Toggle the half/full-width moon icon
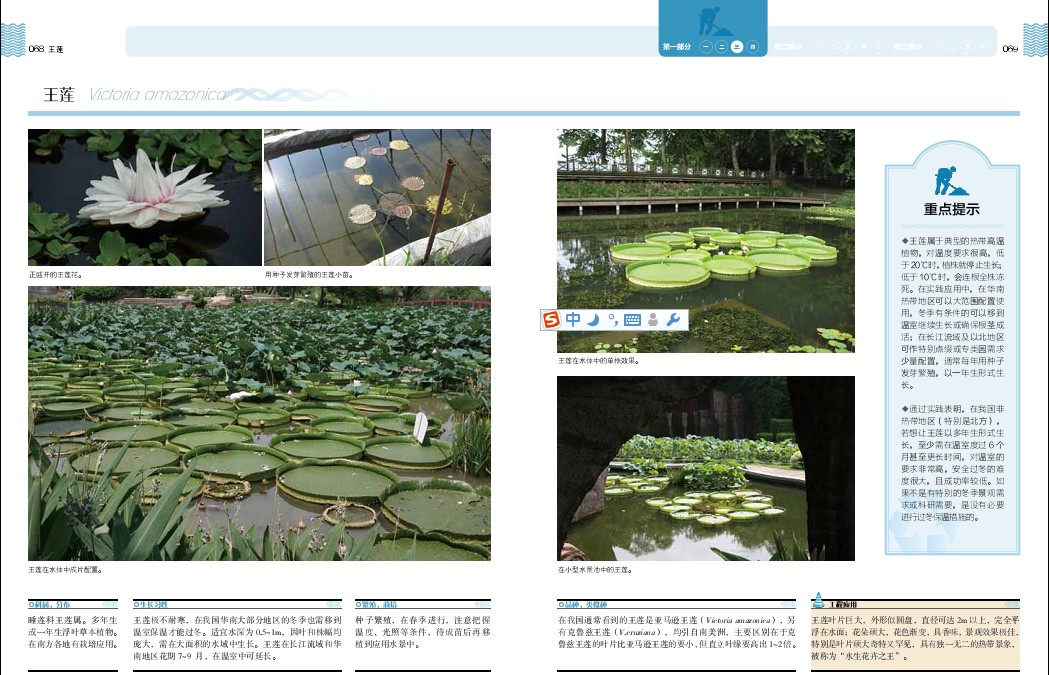The width and height of the screenshot is (1049, 675). pyautogui.click(x=593, y=320)
